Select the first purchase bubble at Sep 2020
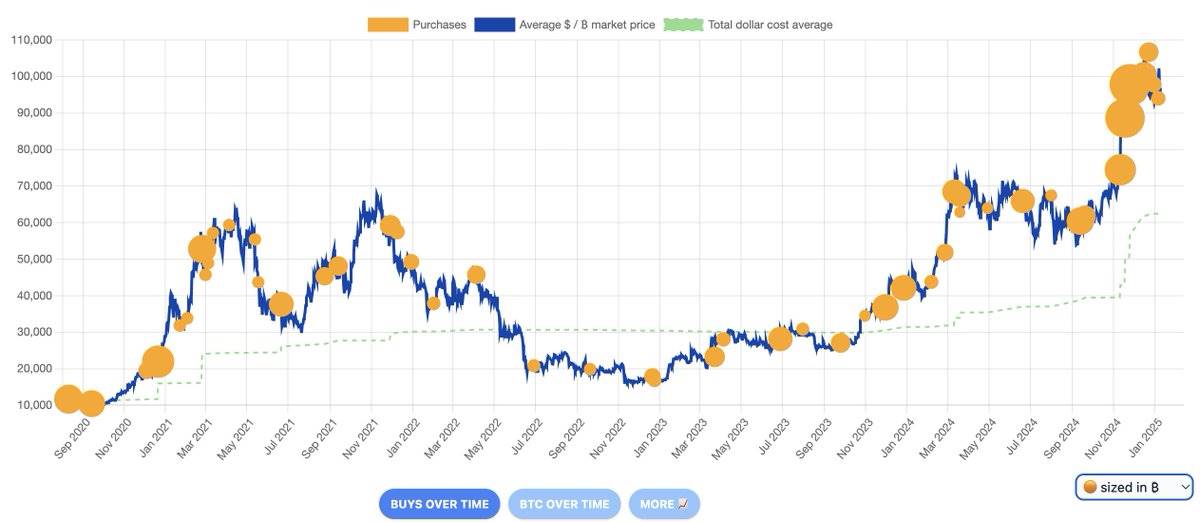The width and height of the screenshot is (1200, 522). pyautogui.click(x=68, y=399)
